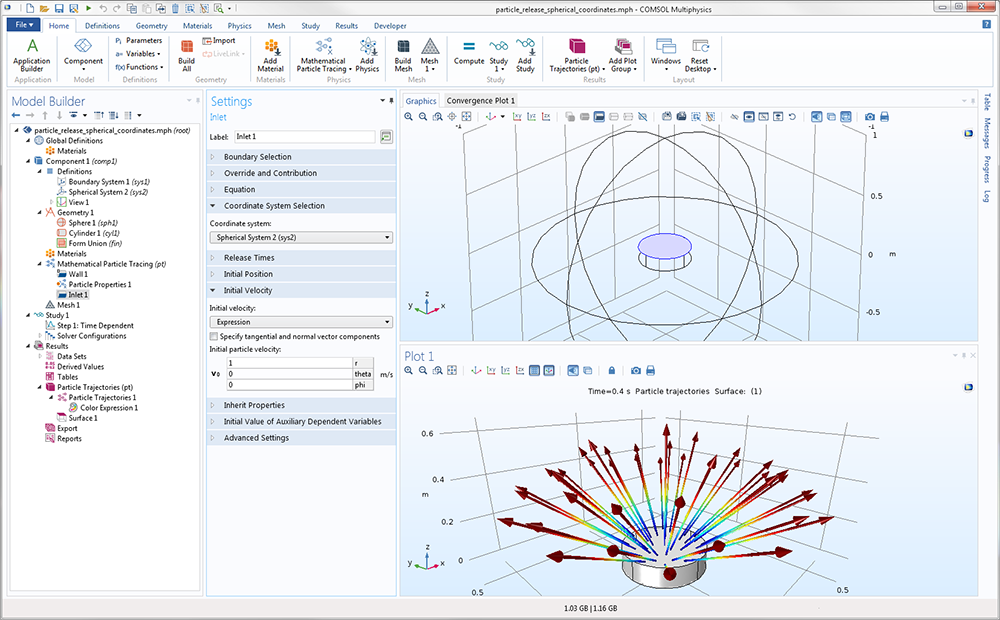
Task: Open the Initial velocity Expression dropdown
Action: 300,322
